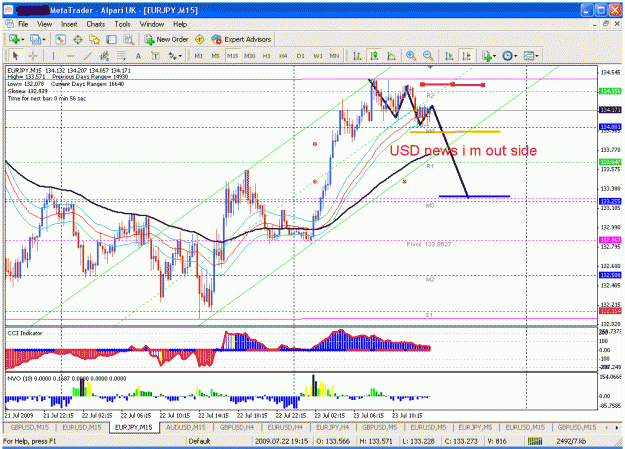This screenshot has height=449, width=625.
Task: Select the arrow cursor tool
Action: coord(16,56)
